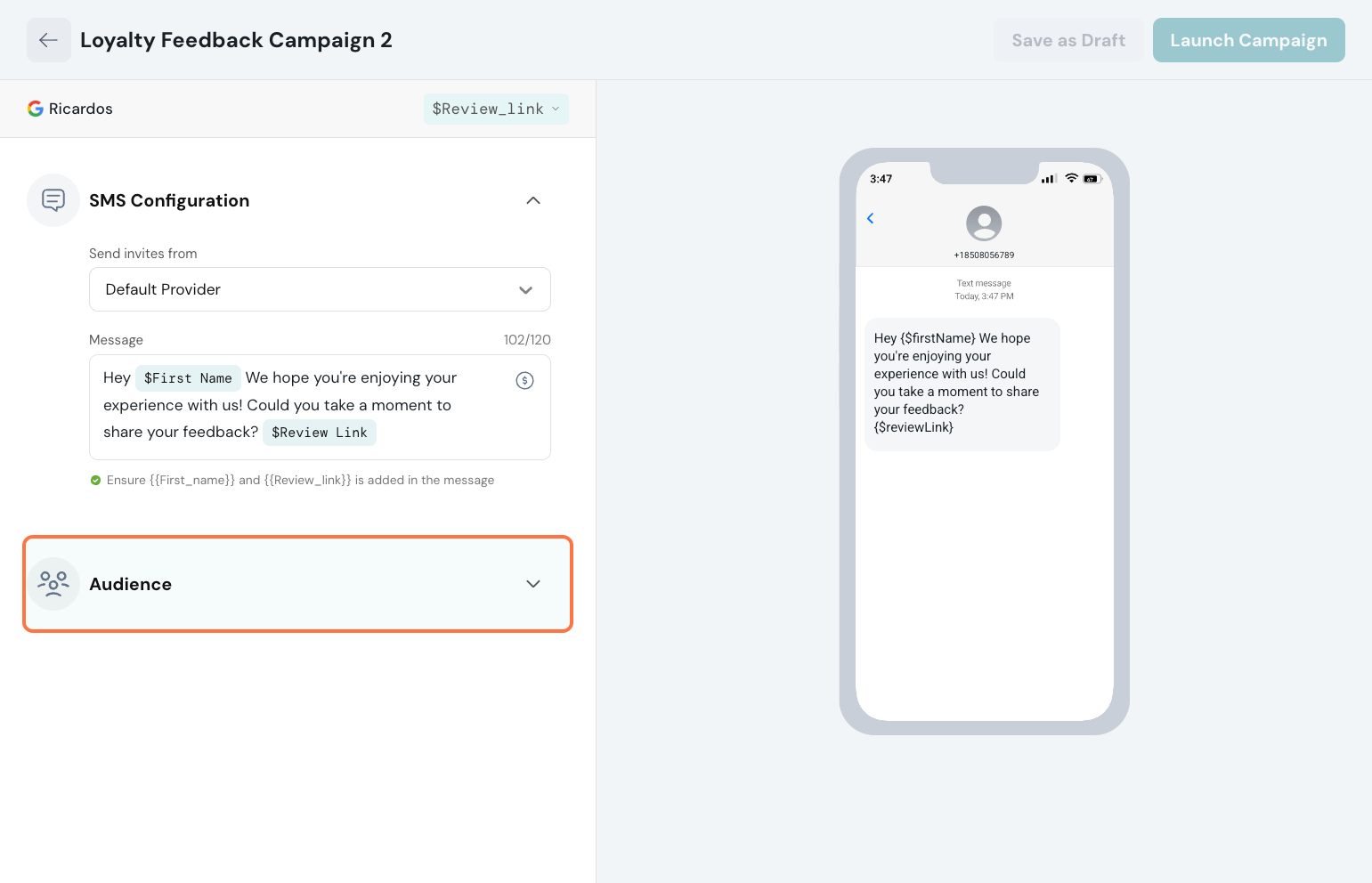
Task: Click the Loyalty Feedback Campaign 2 title
Action: (236, 40)
